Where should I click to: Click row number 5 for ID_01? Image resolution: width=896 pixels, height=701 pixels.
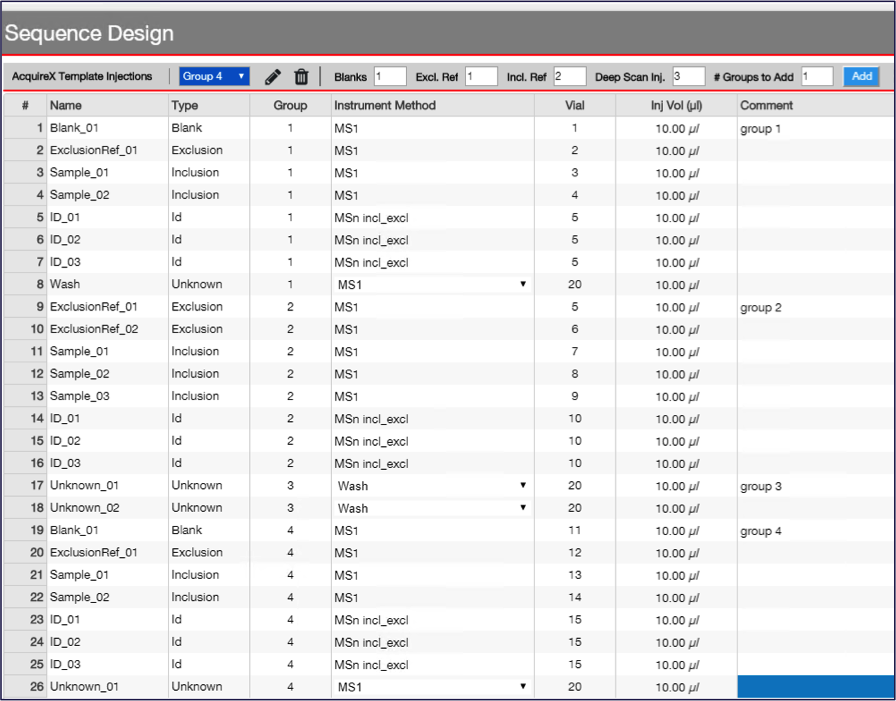(x=25, y=217)
